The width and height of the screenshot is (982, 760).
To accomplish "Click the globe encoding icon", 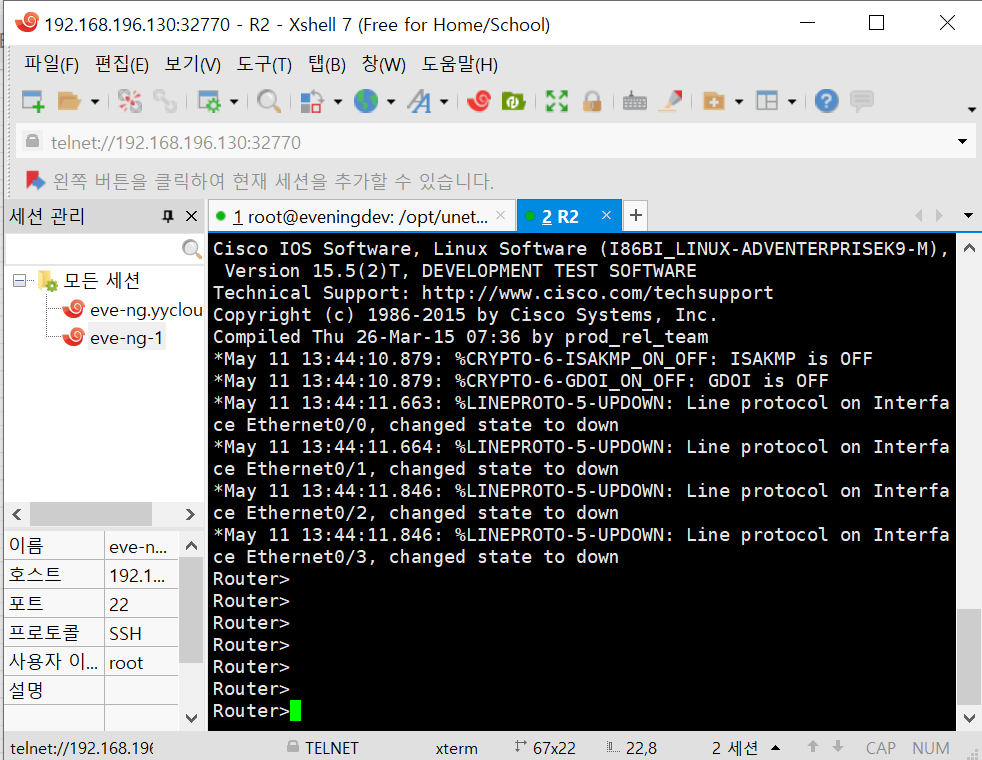I will (x=366, y=101).
